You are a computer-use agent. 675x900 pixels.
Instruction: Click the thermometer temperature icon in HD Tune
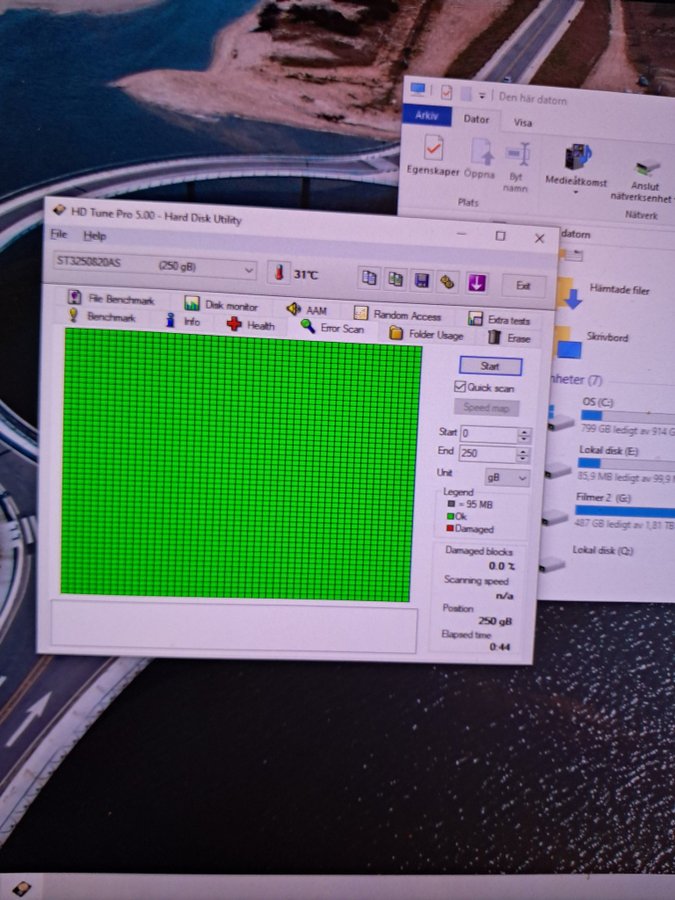coord(280,273)
